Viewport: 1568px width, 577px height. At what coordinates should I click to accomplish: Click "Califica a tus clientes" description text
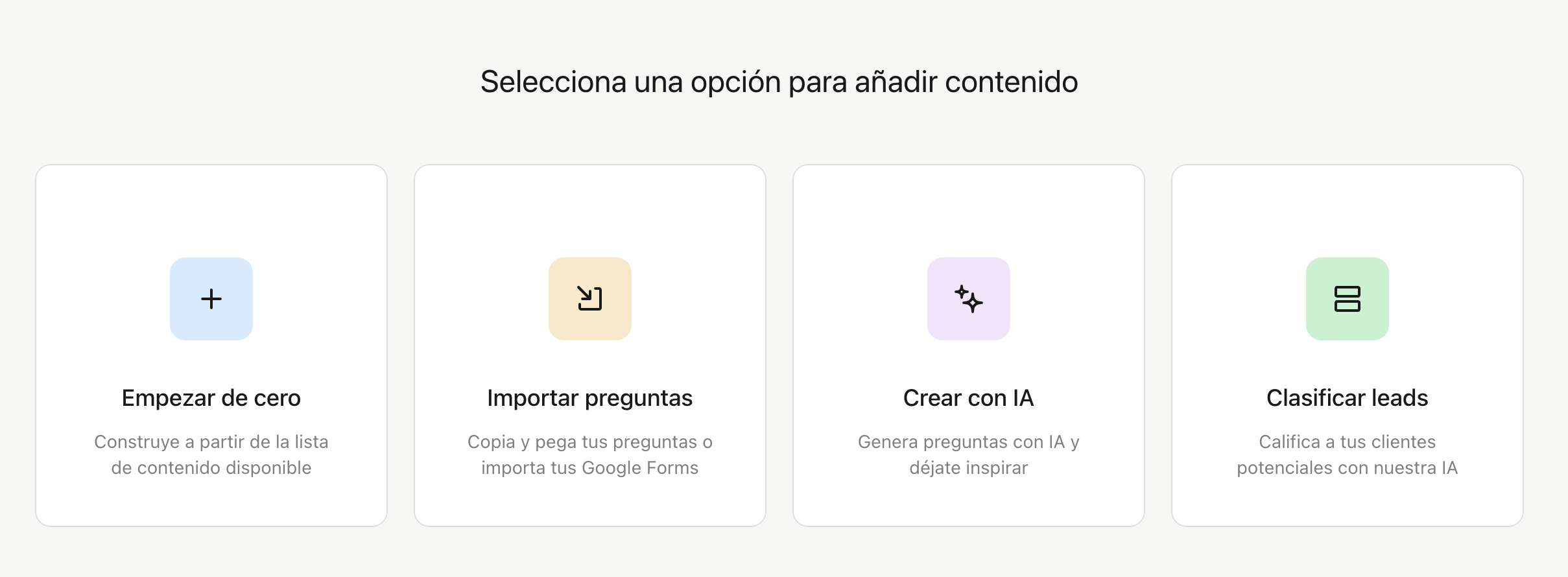coord(1348,442)
